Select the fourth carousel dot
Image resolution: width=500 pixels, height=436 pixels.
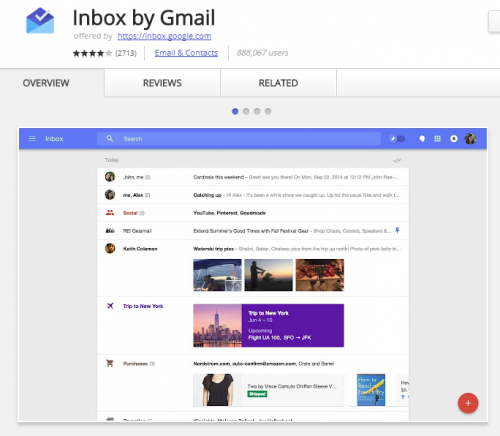point(268,111)
